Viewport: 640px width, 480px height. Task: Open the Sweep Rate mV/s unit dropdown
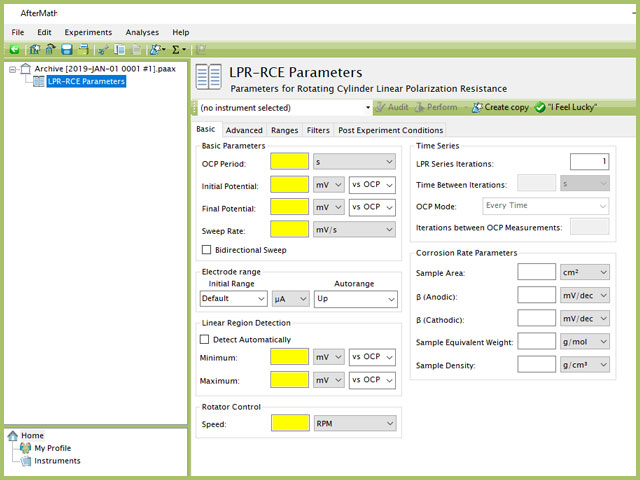[x=354, y=230]
